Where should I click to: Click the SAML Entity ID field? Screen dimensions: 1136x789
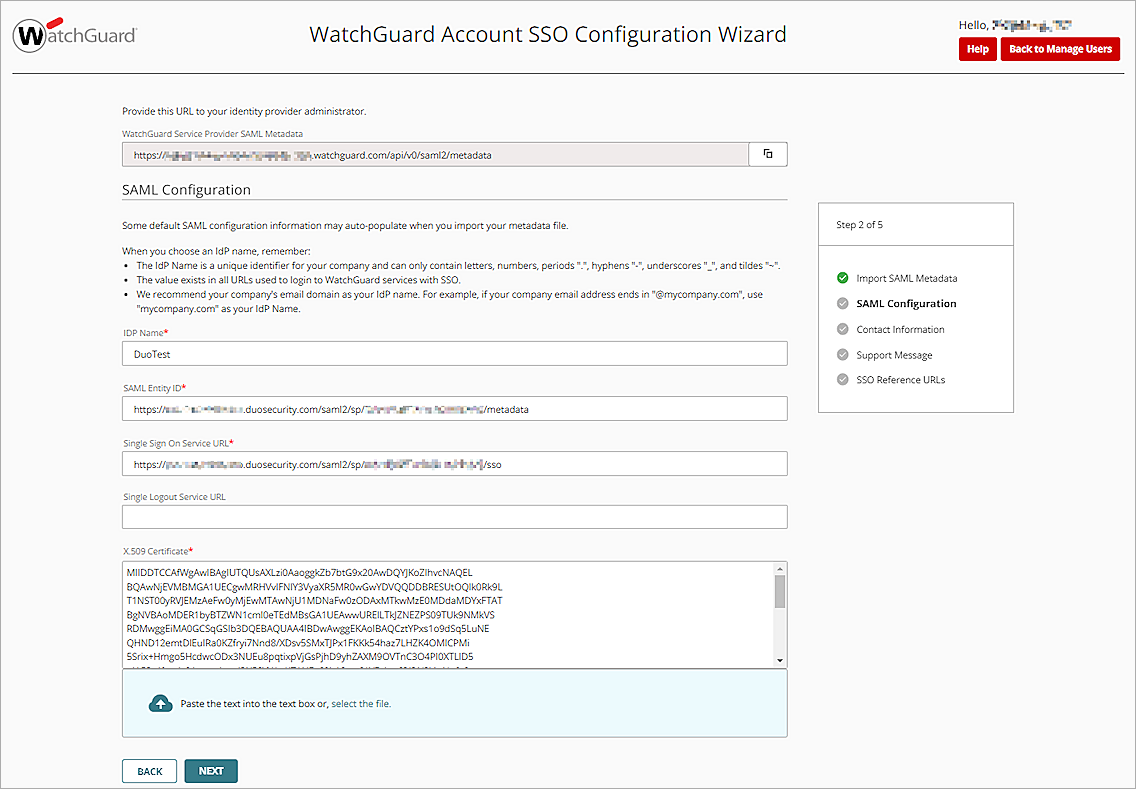(x=454, y=408)
